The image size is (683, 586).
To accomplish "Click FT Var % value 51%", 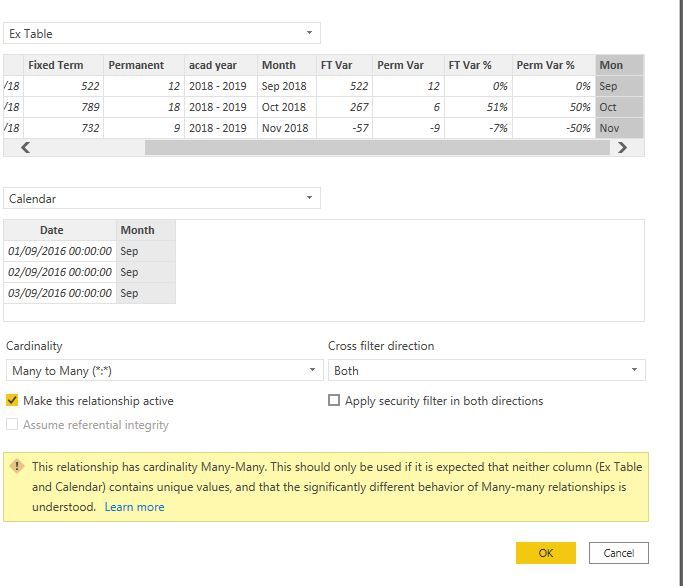I will (x=478, y=107).
